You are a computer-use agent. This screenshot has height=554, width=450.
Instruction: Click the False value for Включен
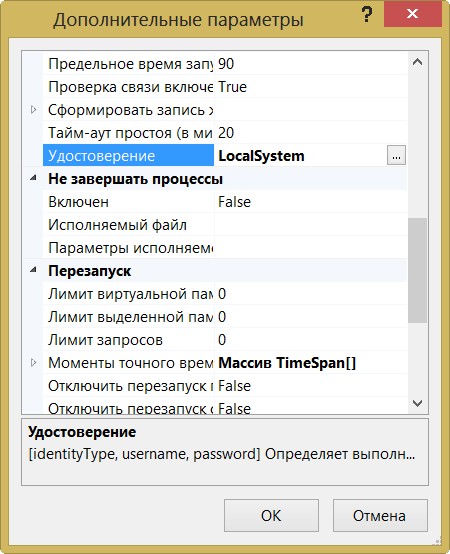click(x=311, y=202)
